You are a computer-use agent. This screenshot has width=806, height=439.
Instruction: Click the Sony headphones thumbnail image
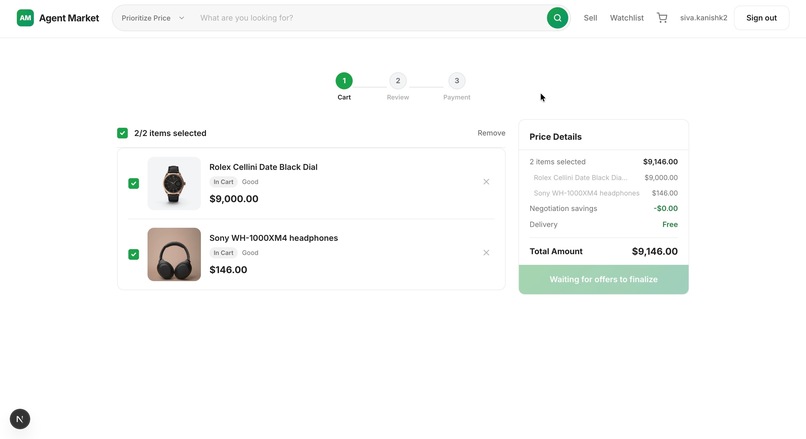pyautogui.click(x=174, y=254)
